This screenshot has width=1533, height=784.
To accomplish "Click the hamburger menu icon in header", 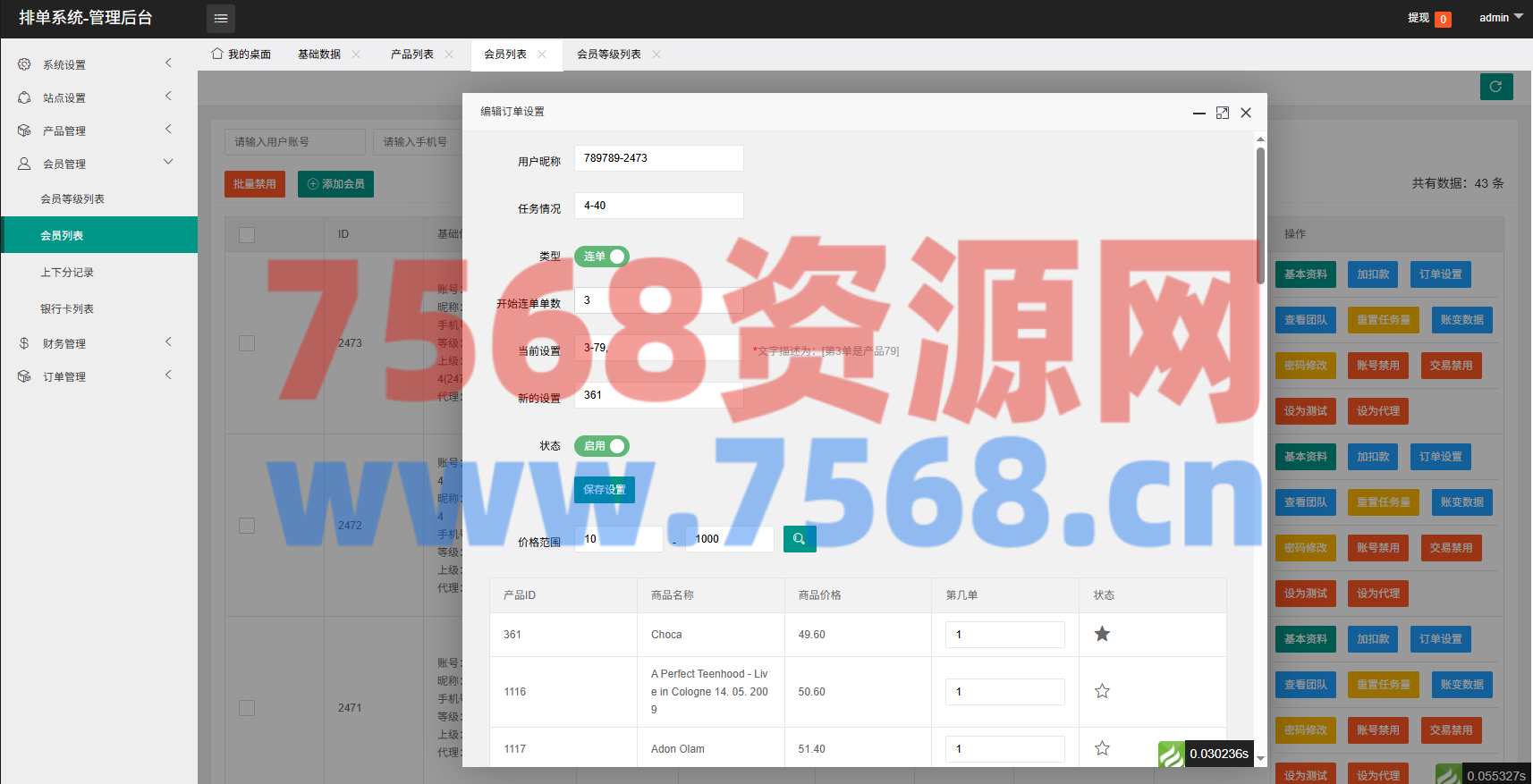I will [x=221, y=18].
